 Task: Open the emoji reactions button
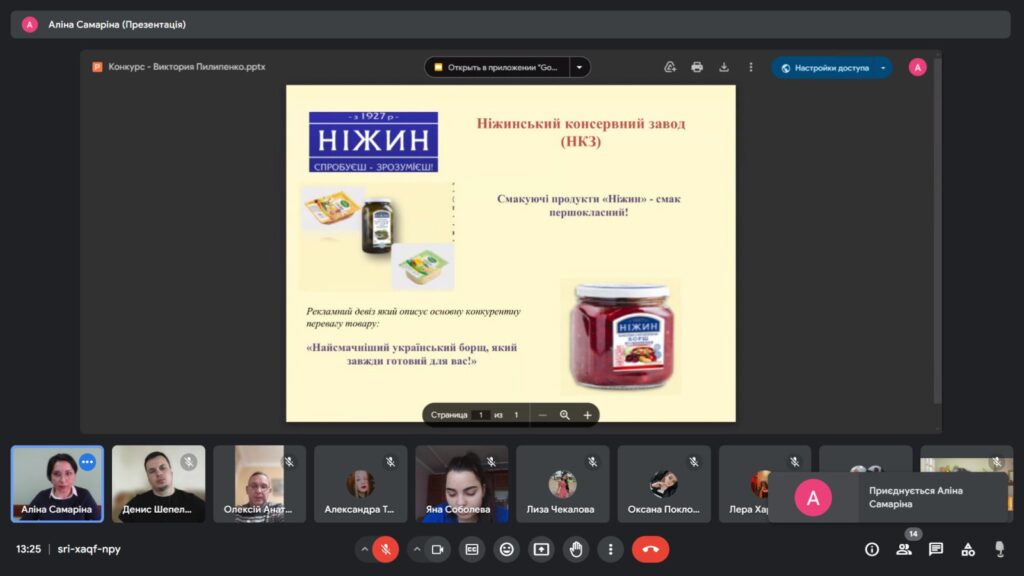(506, 549)
